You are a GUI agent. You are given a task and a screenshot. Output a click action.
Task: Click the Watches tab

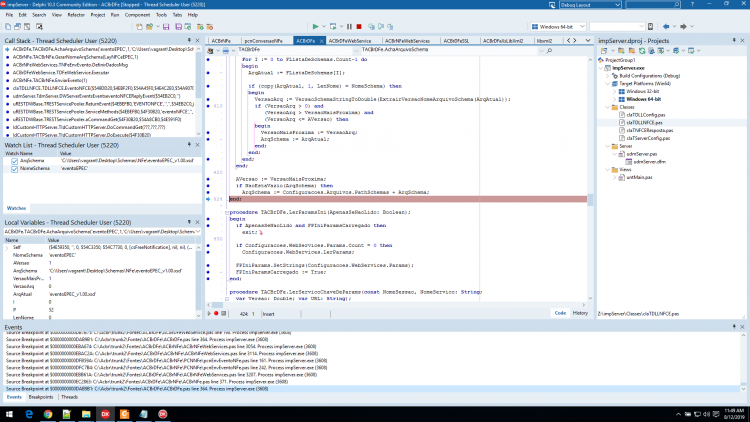pos(16,208)
